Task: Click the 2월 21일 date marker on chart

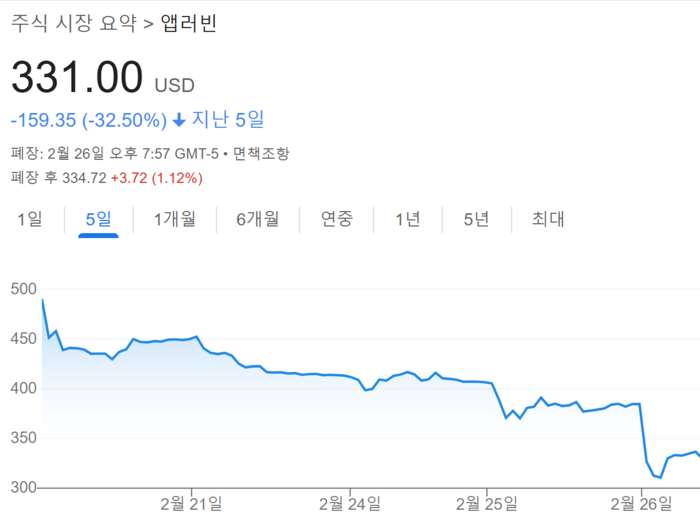Action: [190, 500]
